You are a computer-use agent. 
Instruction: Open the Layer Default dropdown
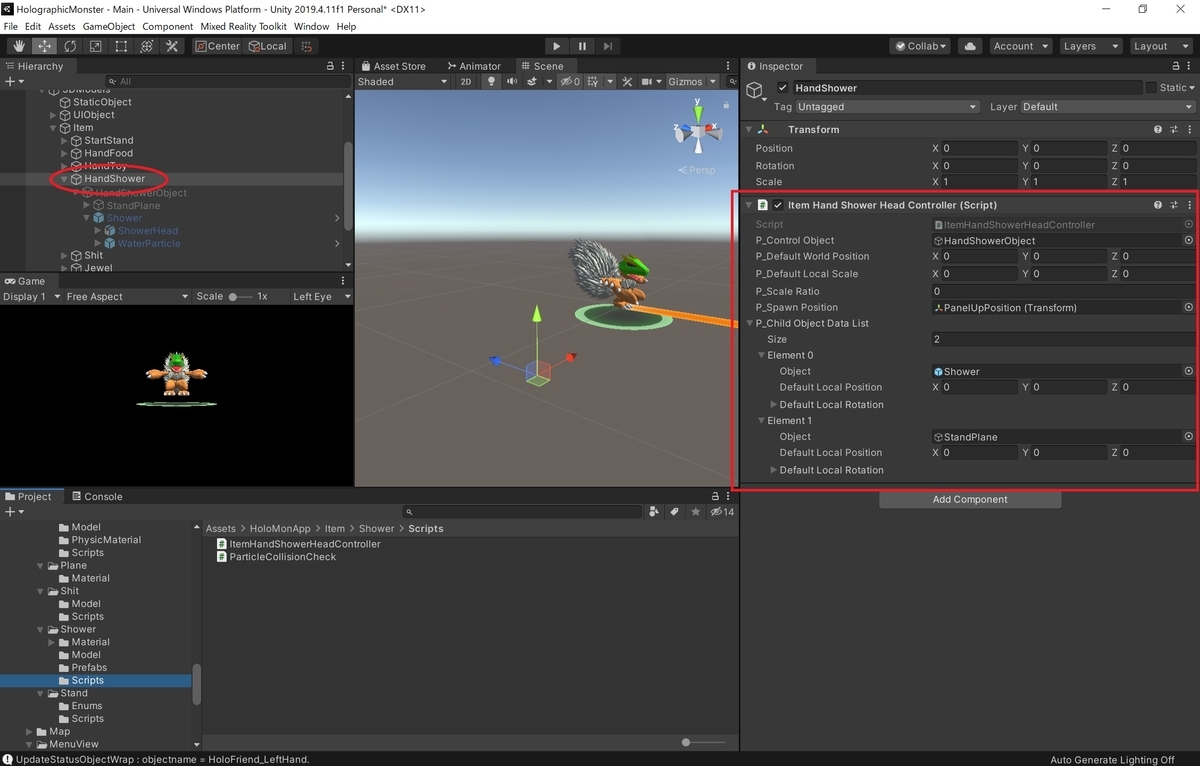pos(1108,107)
